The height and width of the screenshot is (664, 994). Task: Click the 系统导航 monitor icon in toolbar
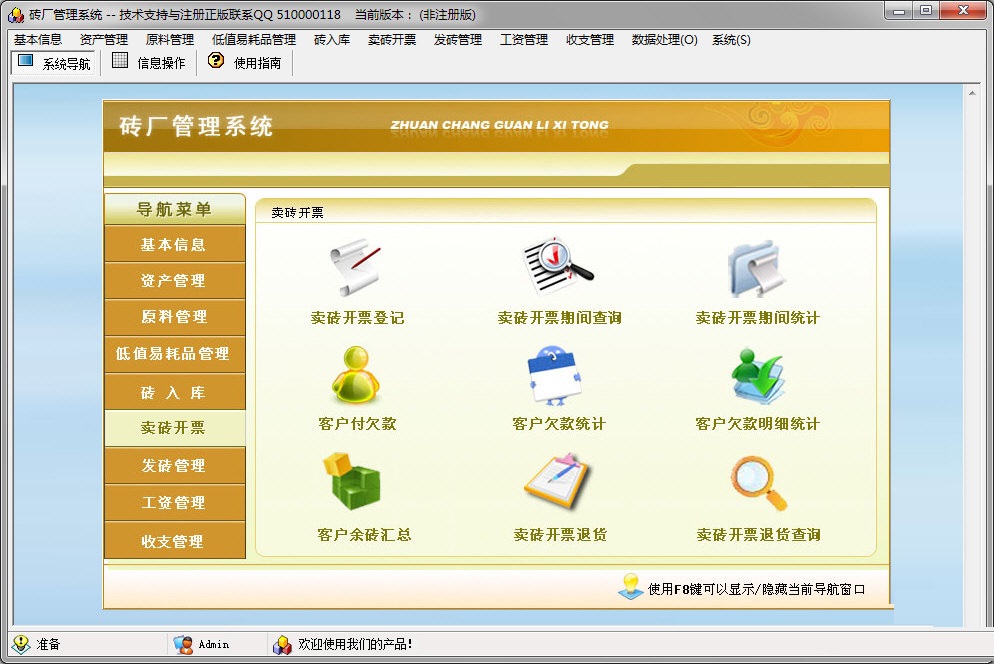(x=25, y=62)
